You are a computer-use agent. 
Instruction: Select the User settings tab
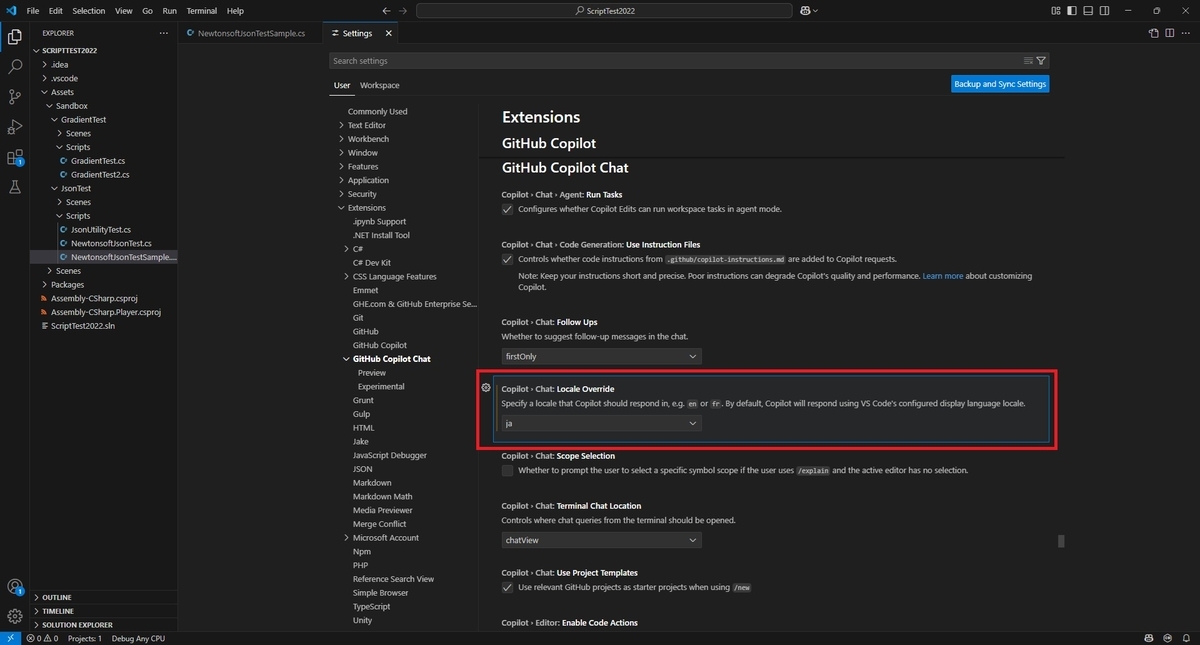point(342,85)
